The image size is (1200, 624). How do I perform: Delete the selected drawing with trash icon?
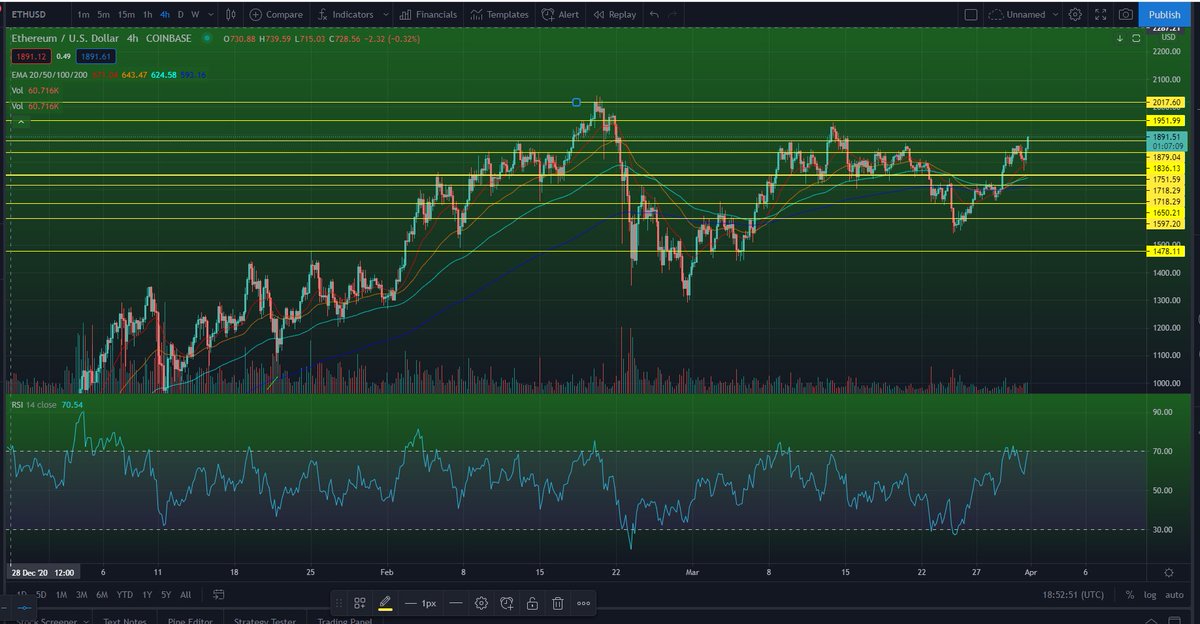click(558, 603)
